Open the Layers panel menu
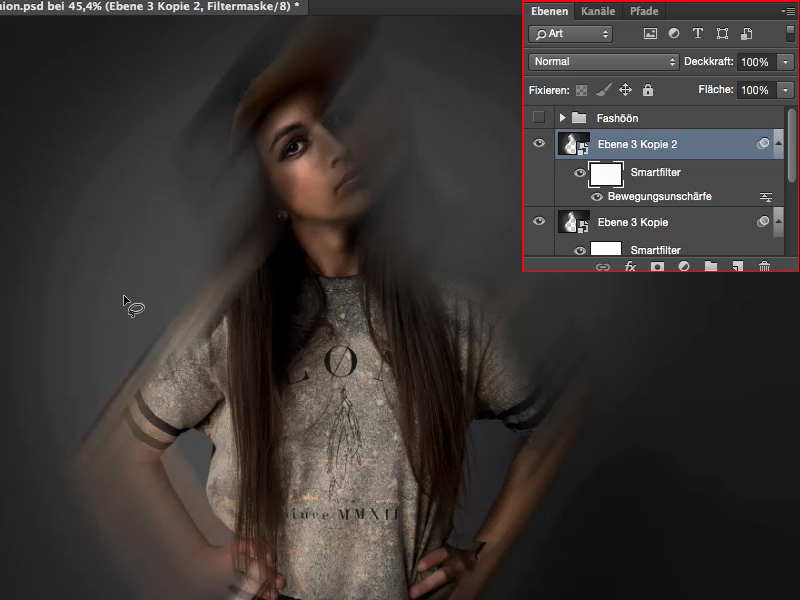Screen dimensions: 800x600 coord(789,11)
